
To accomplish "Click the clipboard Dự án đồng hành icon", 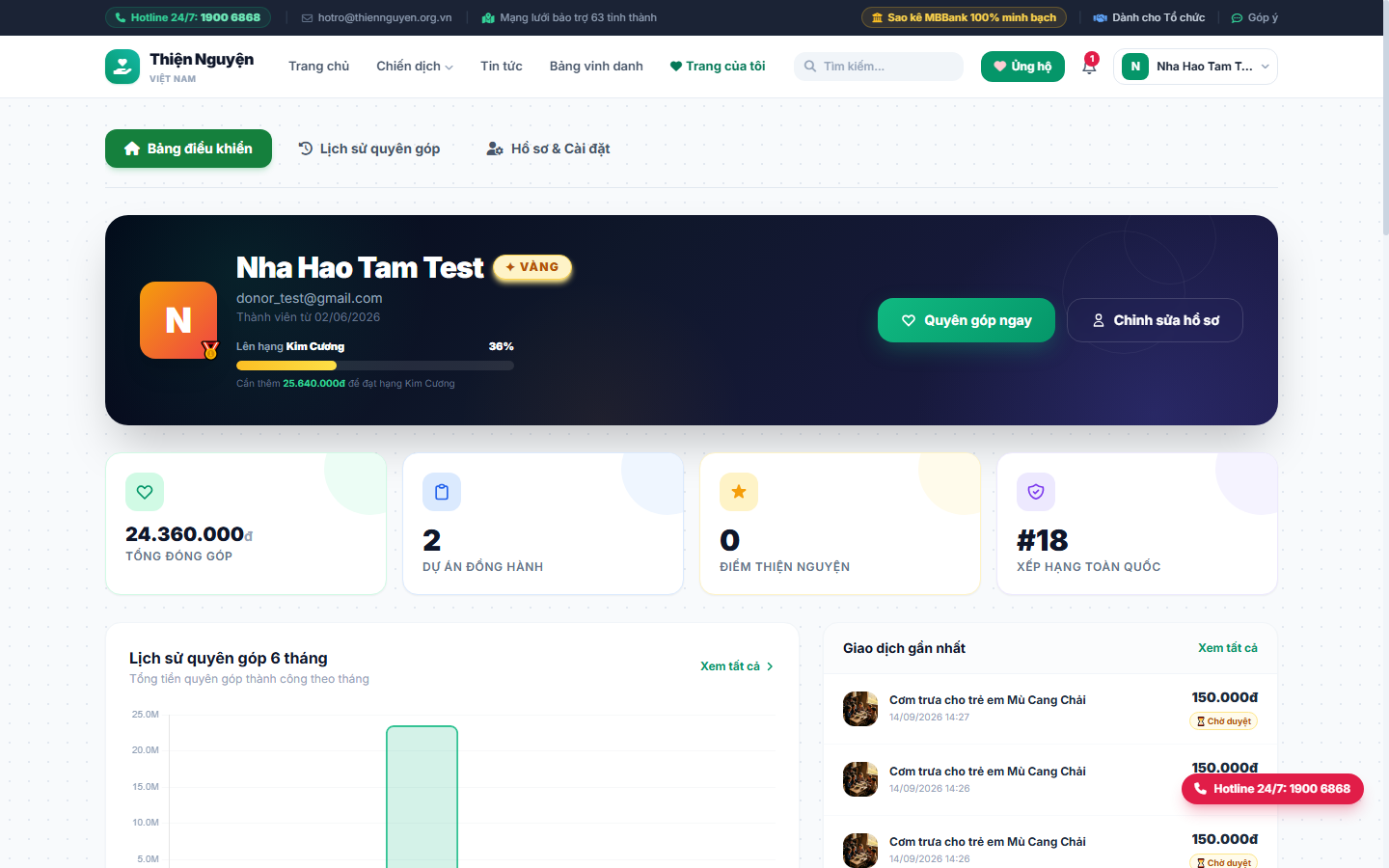I will 442,492.
